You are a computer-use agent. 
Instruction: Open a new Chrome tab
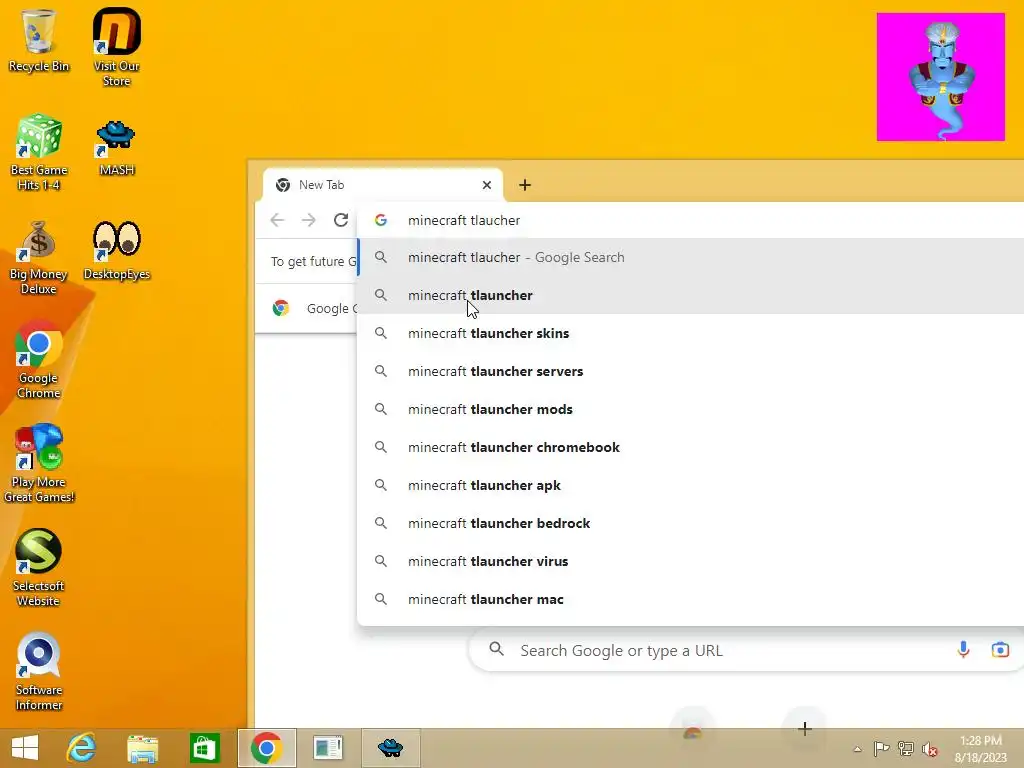tap(524, 185)
